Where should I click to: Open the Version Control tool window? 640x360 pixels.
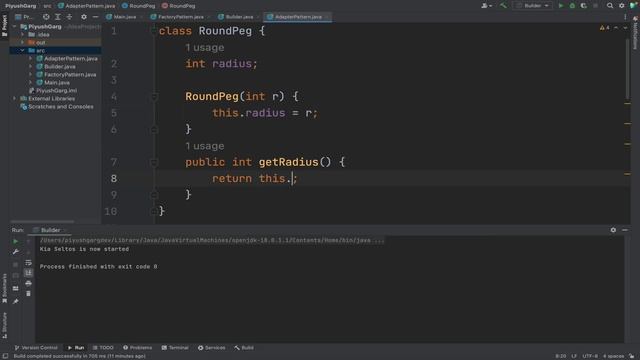(x=36, y=348)
